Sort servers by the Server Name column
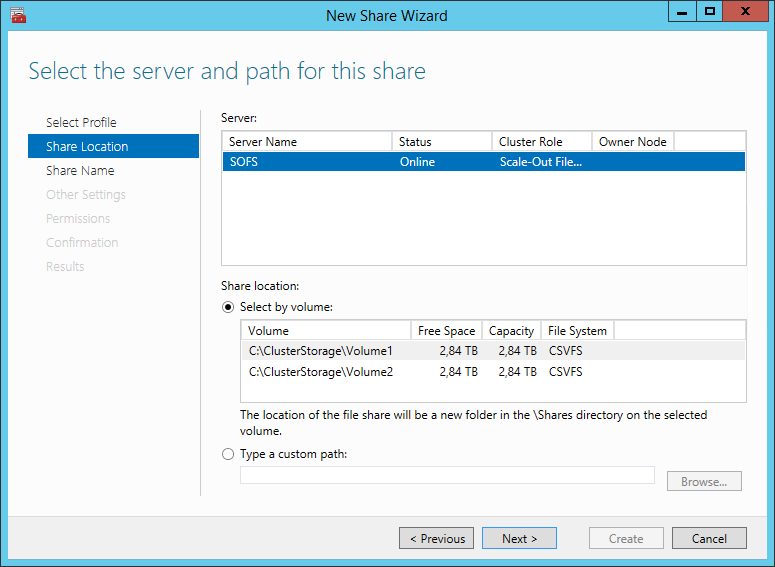The image size is (775, 567). (307, 142)
